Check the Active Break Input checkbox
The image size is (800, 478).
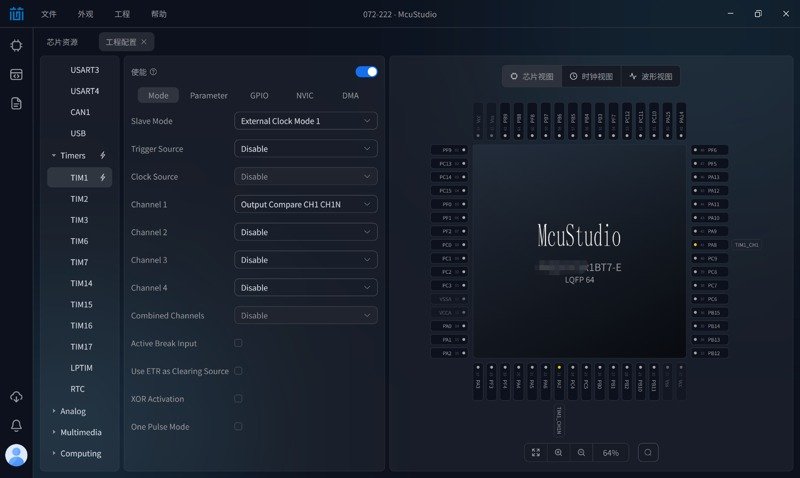coord(238,343)
